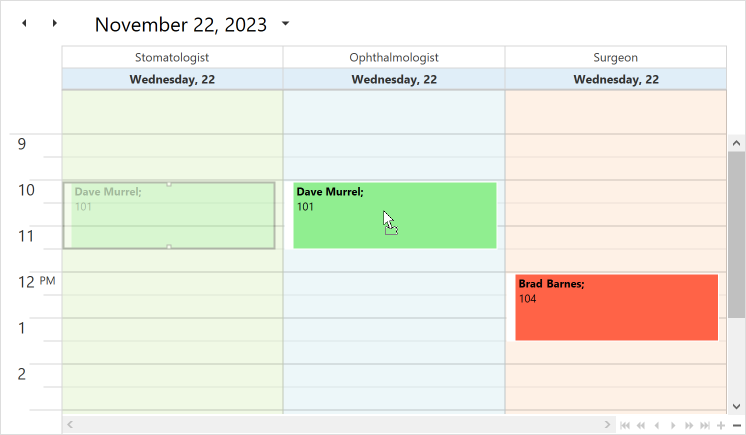This screenshot has height=435, width=746.
Task: Select the Brad Barnes appointment
Action: (616, 307)
